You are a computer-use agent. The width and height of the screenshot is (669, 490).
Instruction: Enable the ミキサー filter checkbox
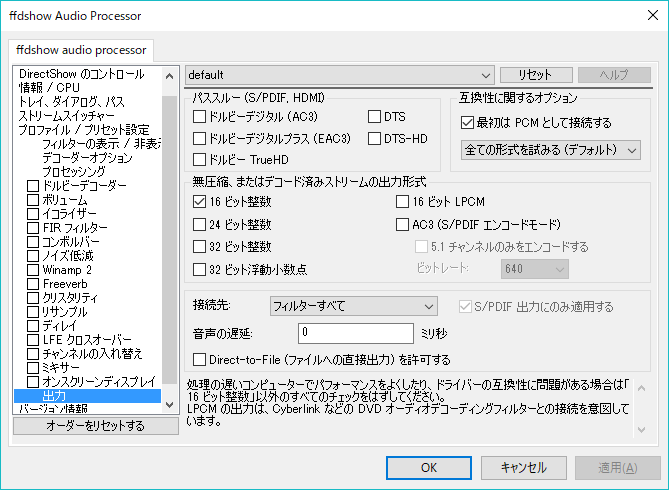click(x=33, y=368)
